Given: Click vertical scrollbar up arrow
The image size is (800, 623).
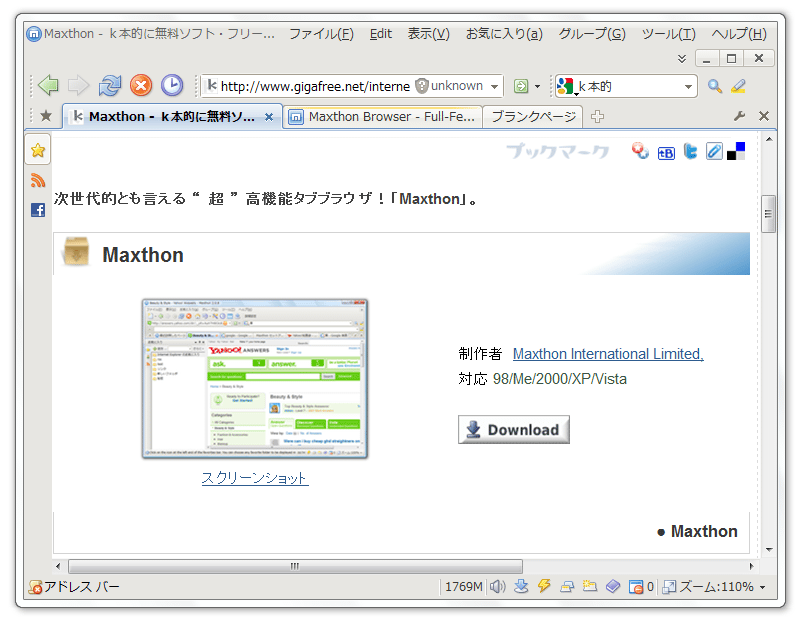Looking at the screenshot, I should point(769,139).
